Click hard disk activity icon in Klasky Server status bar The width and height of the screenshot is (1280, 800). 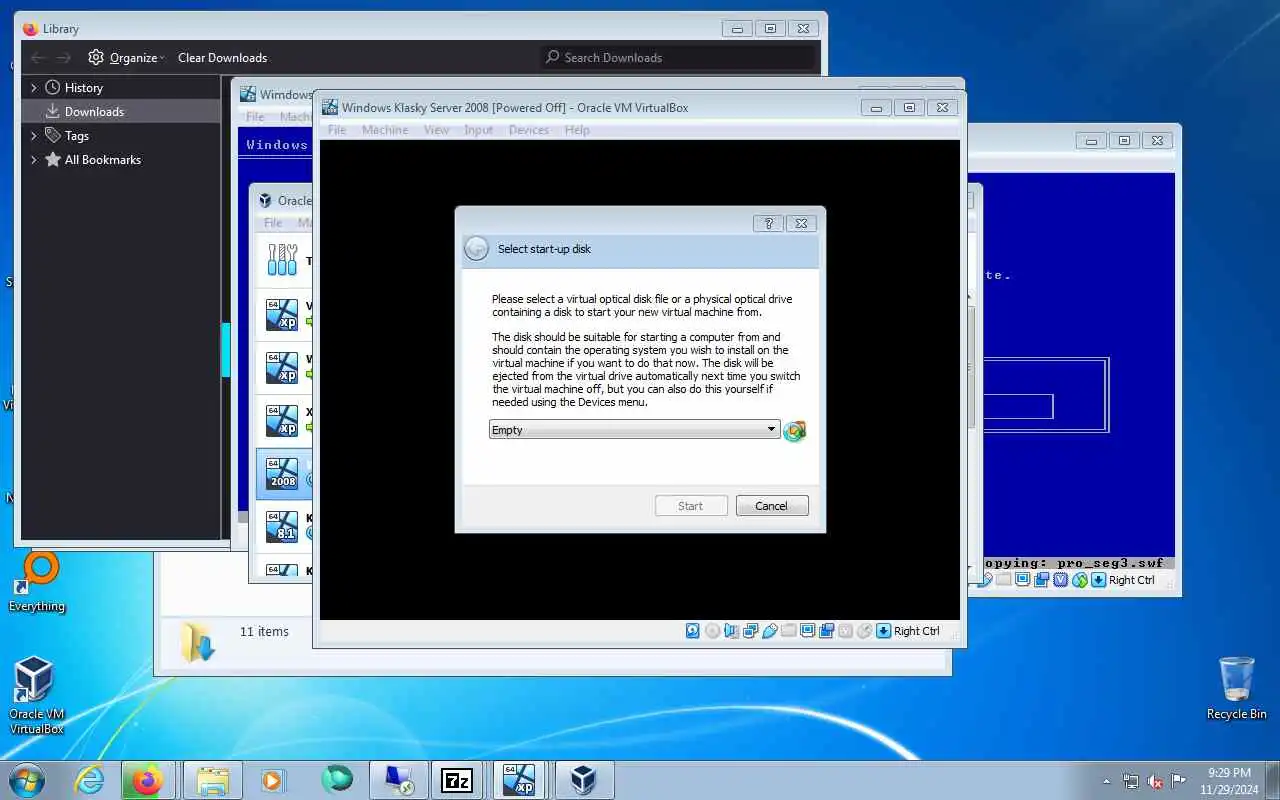(x=692, y=631)
